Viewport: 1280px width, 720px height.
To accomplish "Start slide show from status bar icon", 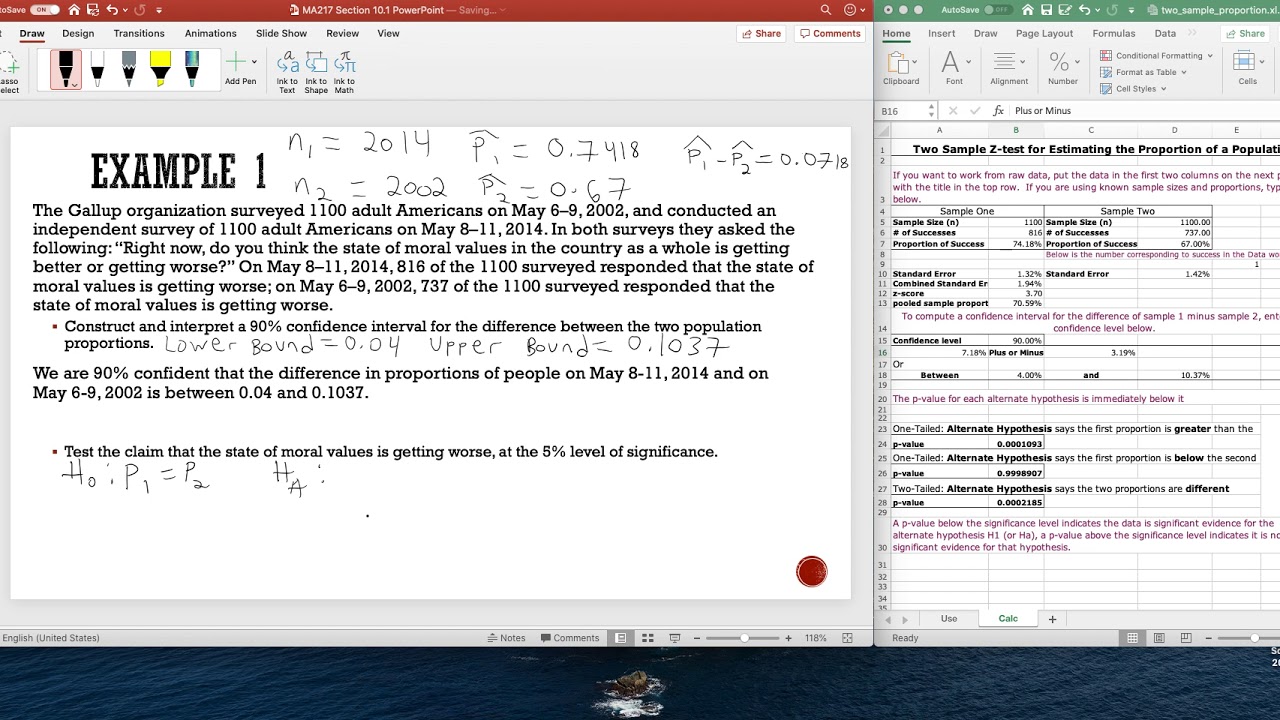I will point(675,638).
